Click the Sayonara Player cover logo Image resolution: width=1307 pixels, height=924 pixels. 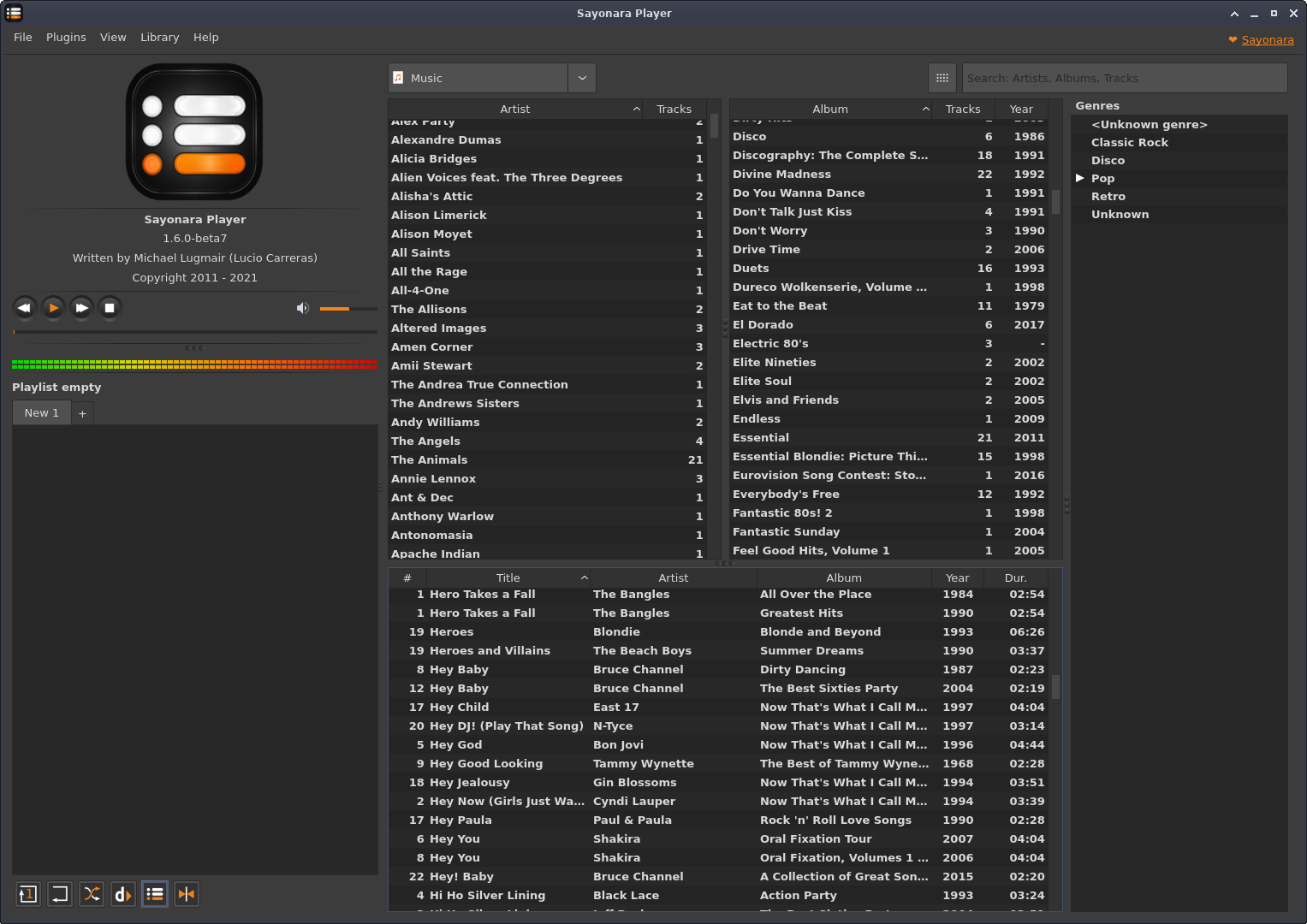pos(194,132)
